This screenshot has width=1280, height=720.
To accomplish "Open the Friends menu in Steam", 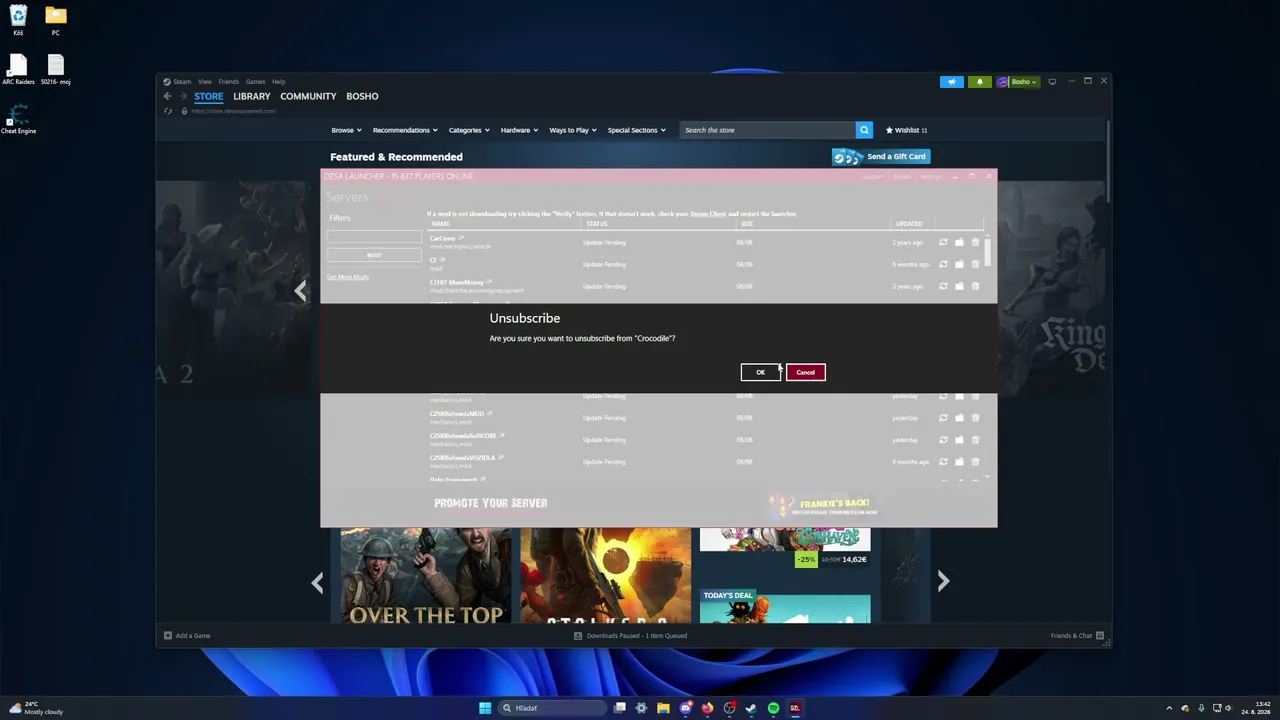I will coord(228,82).
